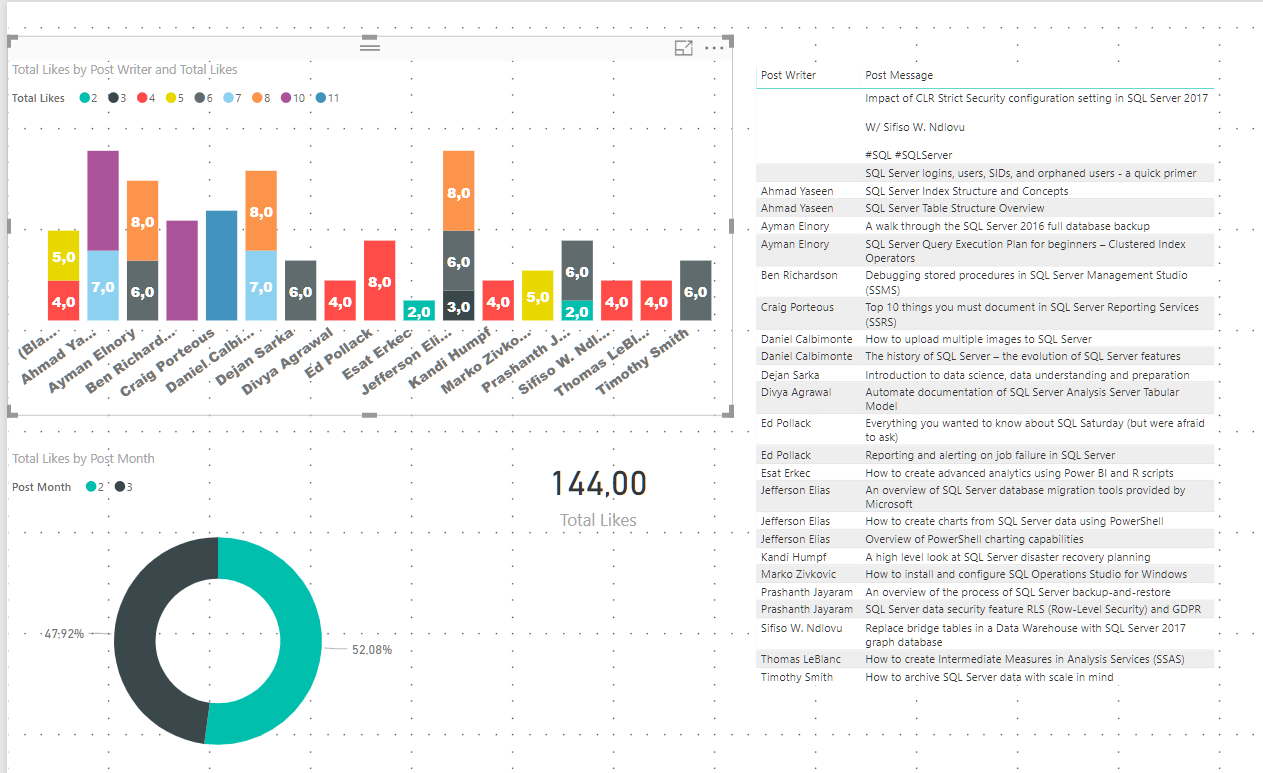Click Daniel Calbimonte's orange 8,0 segment
The width and height of the screenshot is (1263, 773).
pyautogui.click(x=261, y=211)
